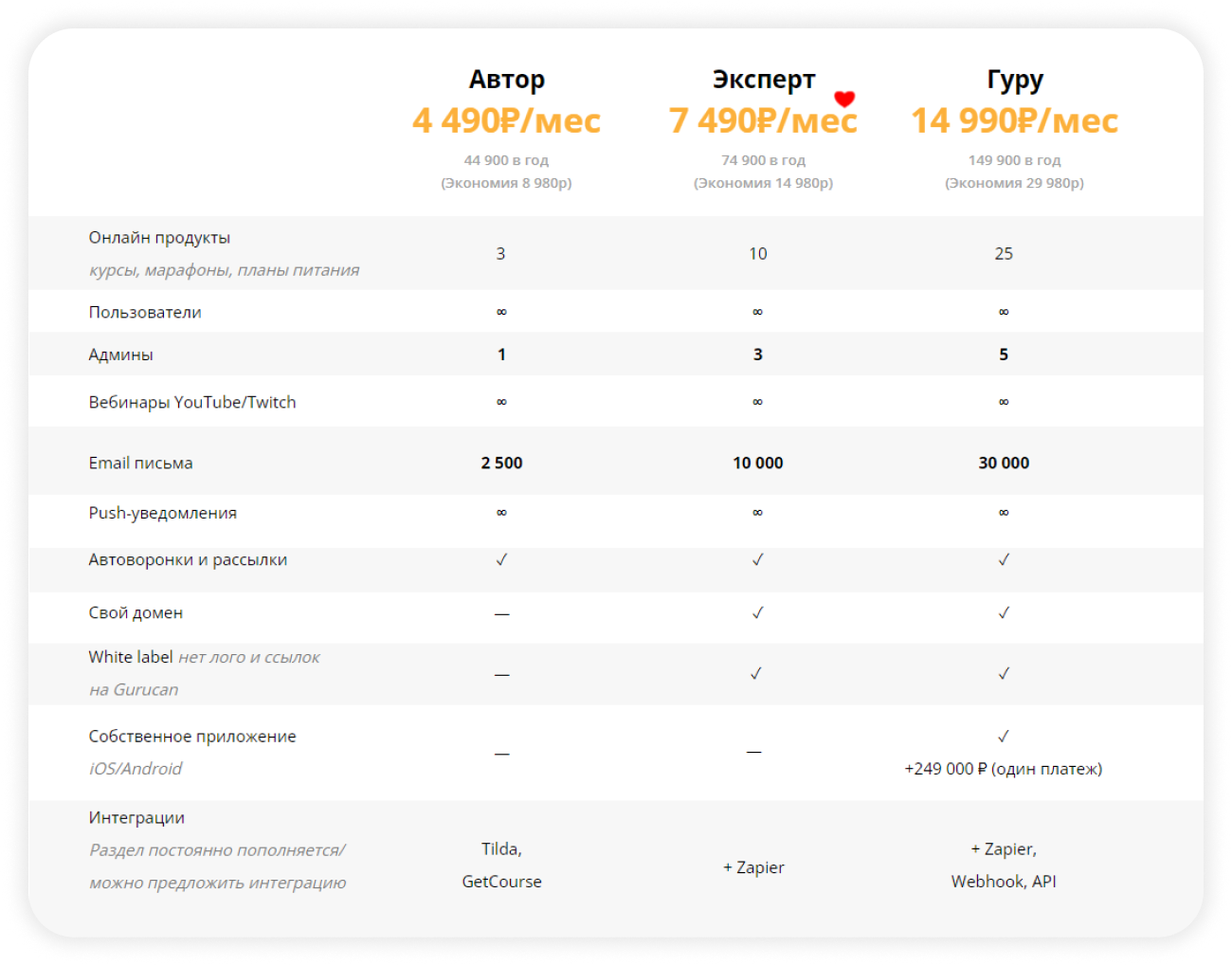Click the Эксперт checkmark for White label

point(755,673)
